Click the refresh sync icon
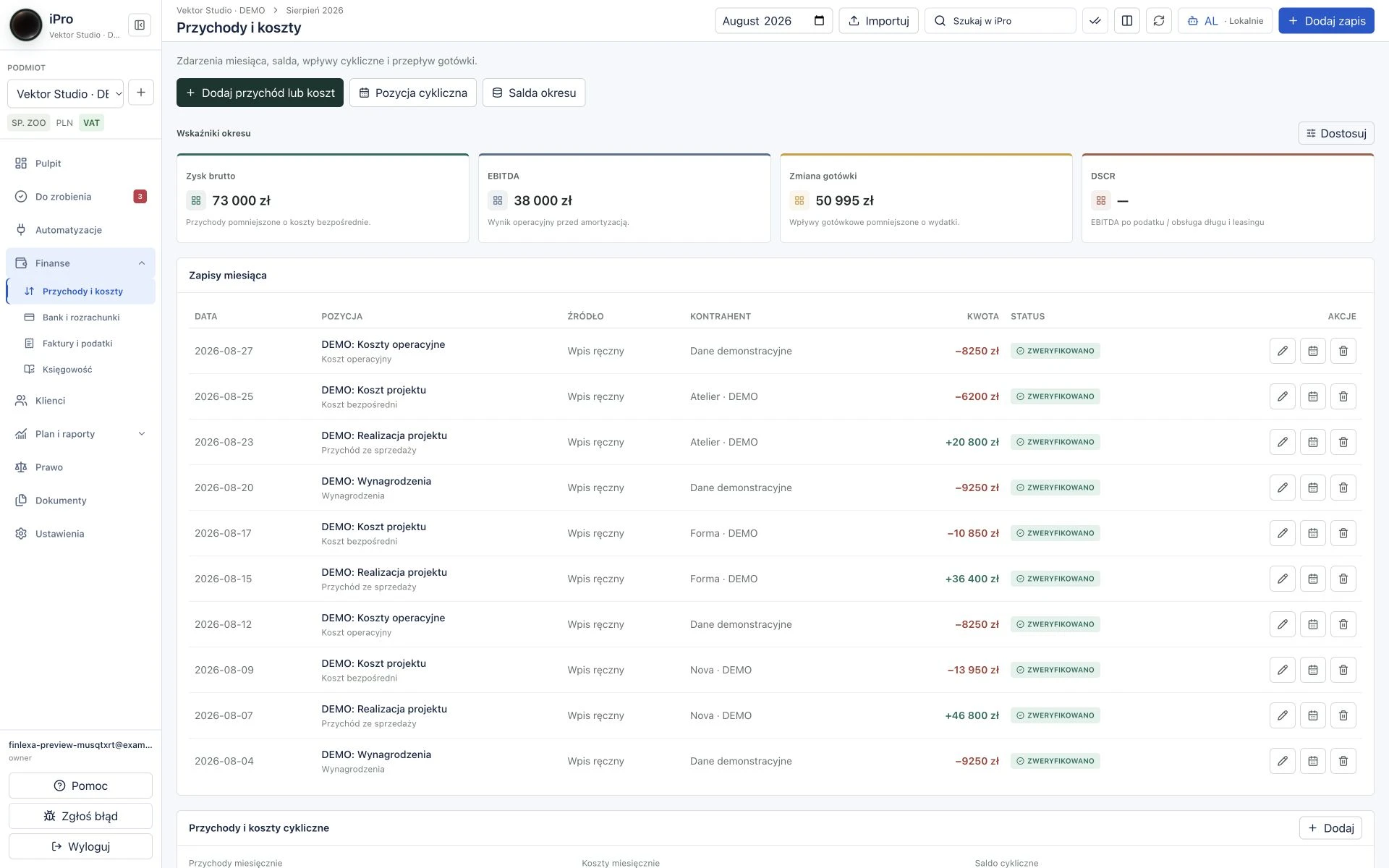The image size is (1389, 868). (1159, 21)
